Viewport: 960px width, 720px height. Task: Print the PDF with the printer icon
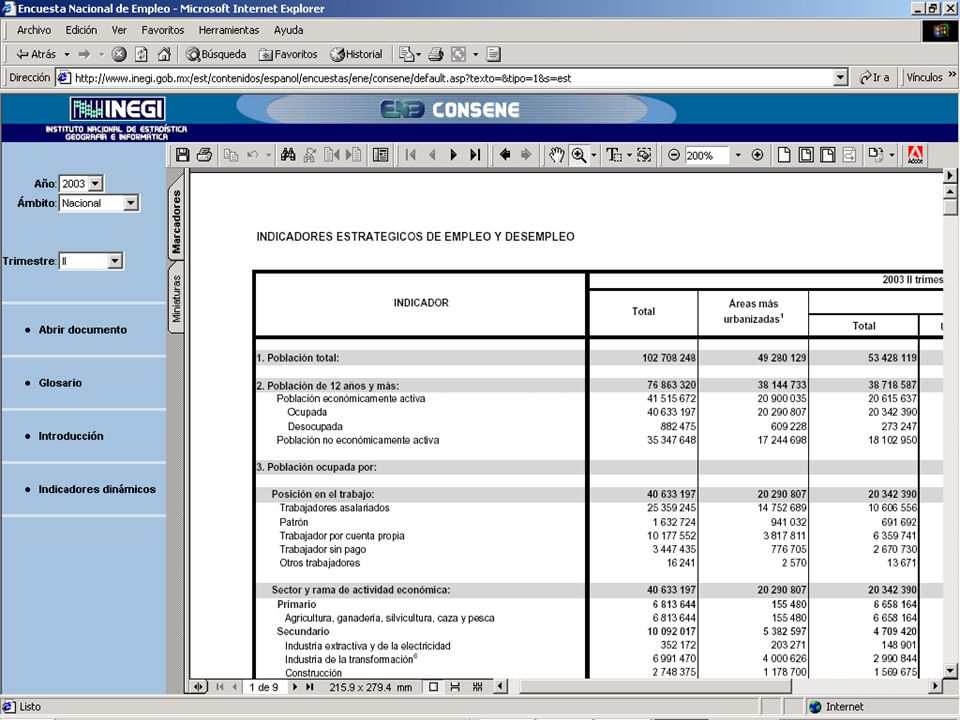(204, 155)
